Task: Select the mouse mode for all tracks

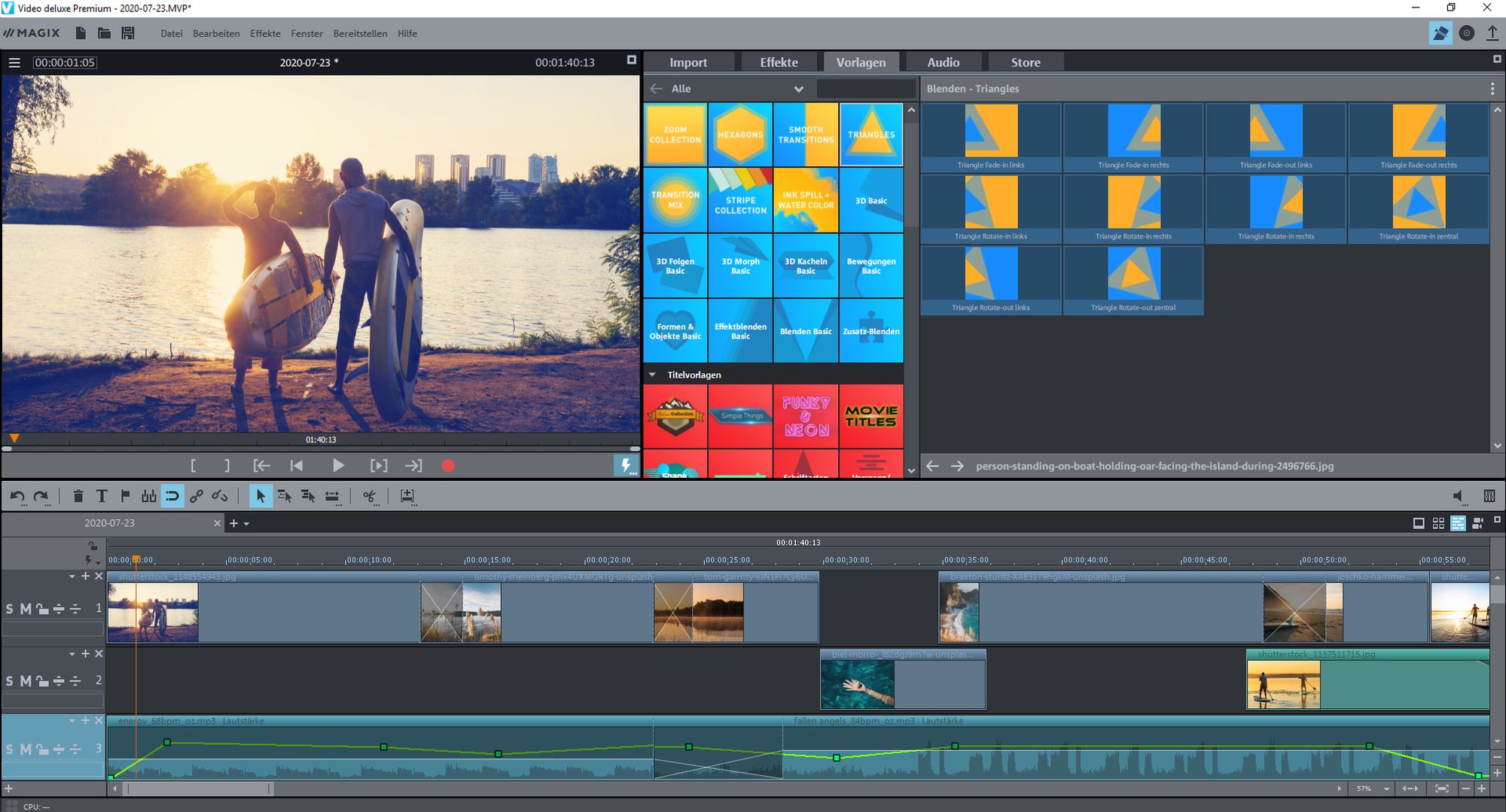Action: 308,497
